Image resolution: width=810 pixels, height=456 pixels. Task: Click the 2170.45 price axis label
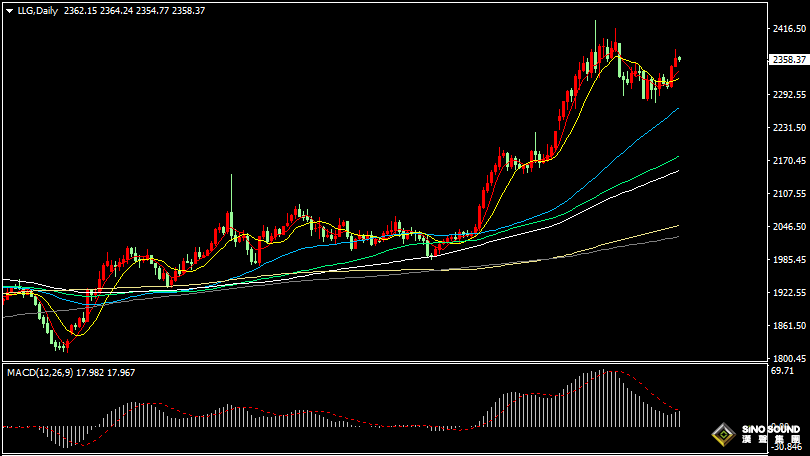pos(789,161)
